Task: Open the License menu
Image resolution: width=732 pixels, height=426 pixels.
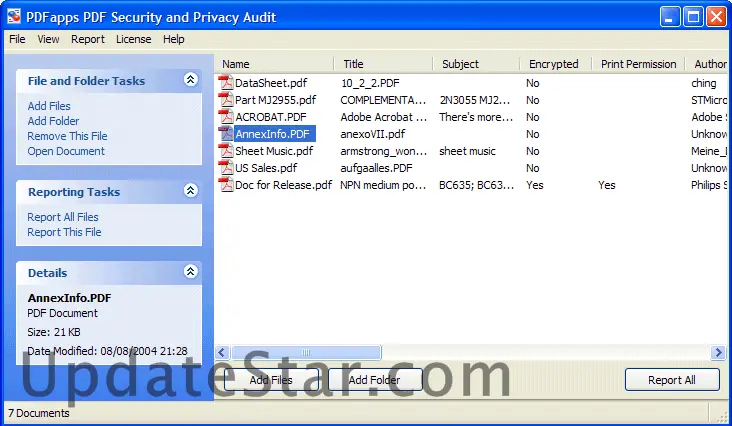Action: coord(134,39)
